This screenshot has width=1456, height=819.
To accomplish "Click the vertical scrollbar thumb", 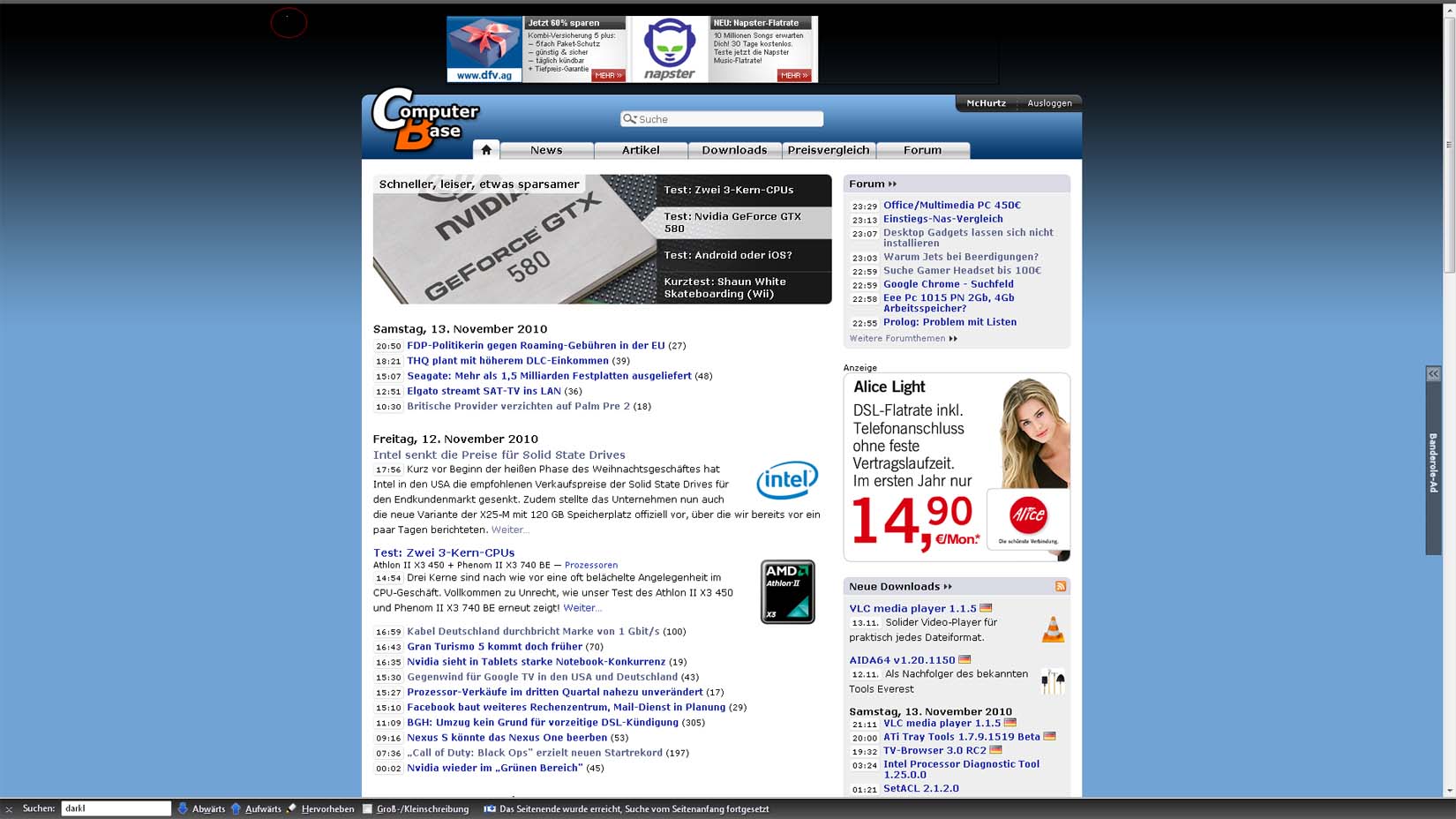I will [1449, 145].
